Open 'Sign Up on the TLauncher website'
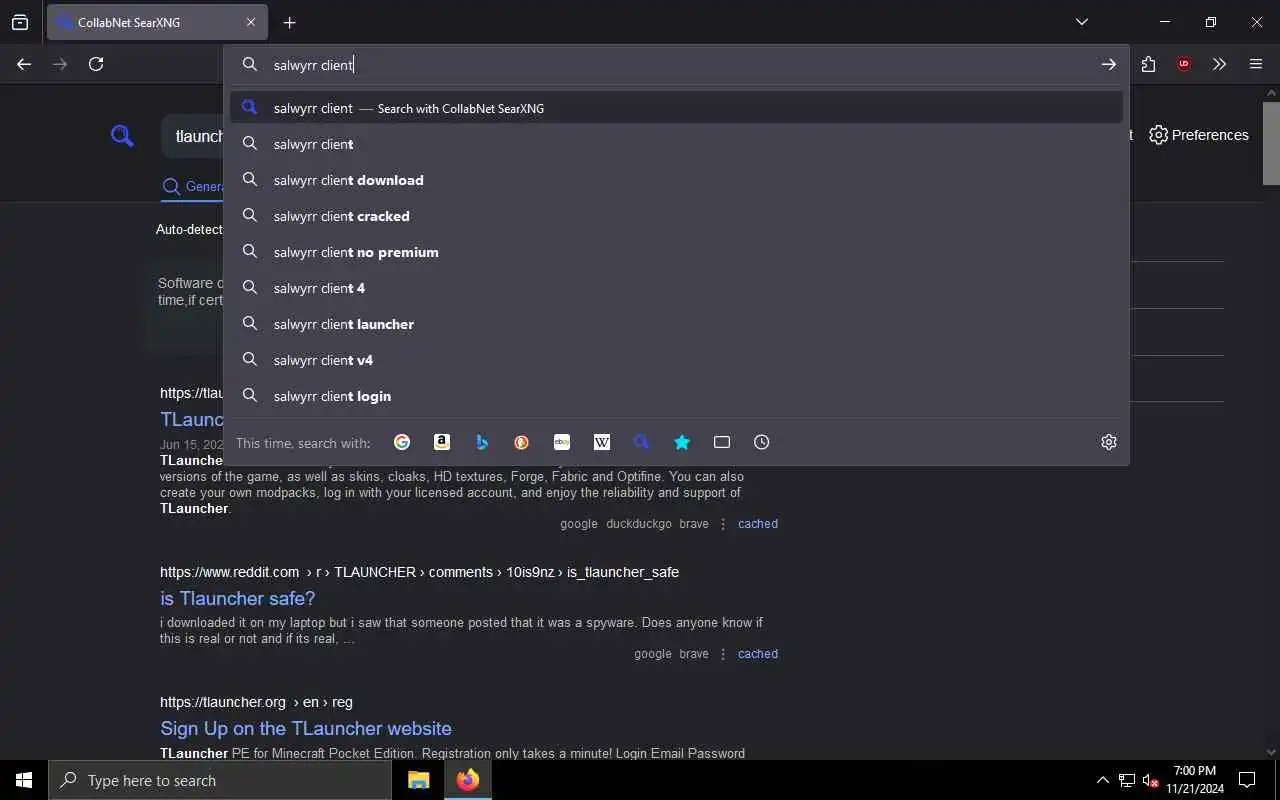The height and width of the screenshot is (800, 1280). 306,728
